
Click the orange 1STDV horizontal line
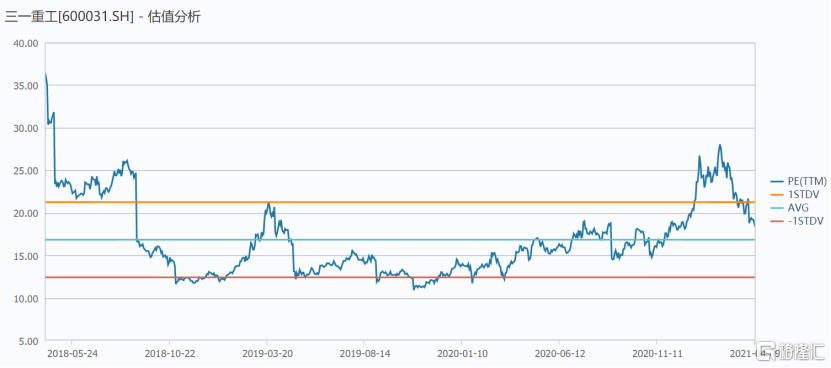click(x=400, y=202)
